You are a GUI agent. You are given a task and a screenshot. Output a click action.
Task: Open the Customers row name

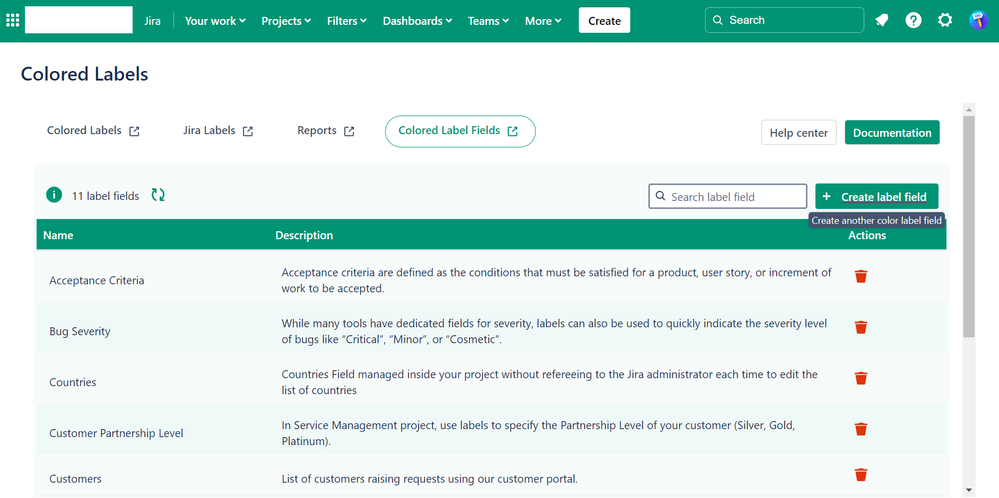(x=75, y=479)
